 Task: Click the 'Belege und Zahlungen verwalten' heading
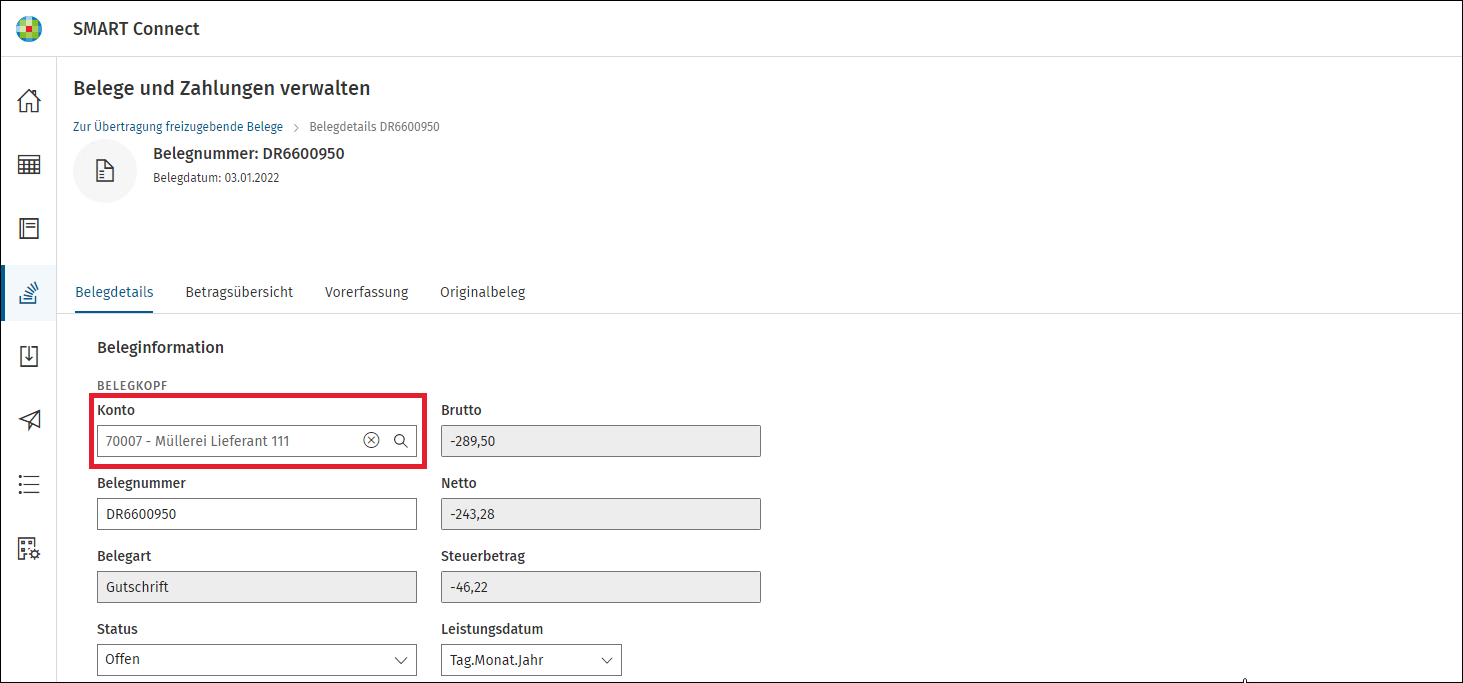[222, 88]
